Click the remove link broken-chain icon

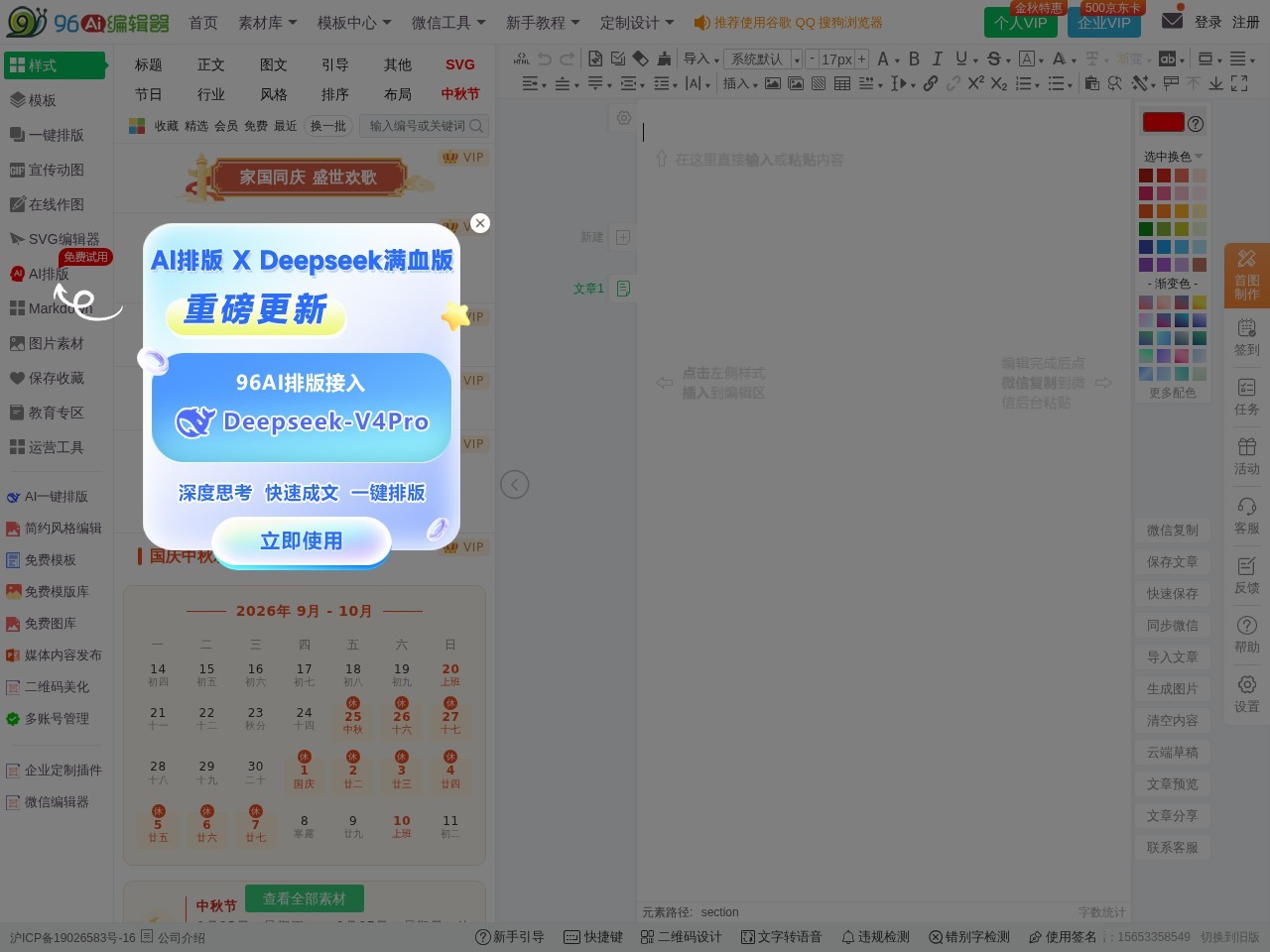[953, 83]
